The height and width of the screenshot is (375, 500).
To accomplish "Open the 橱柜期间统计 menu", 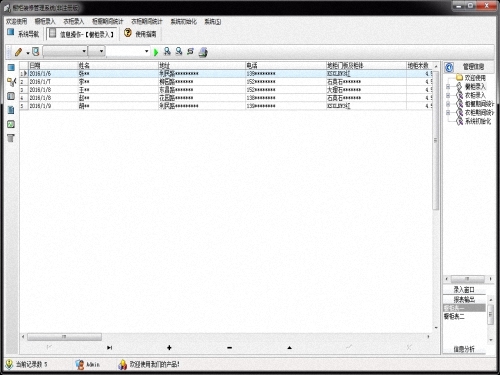I will pyautogui.click(x=108, y=22).
